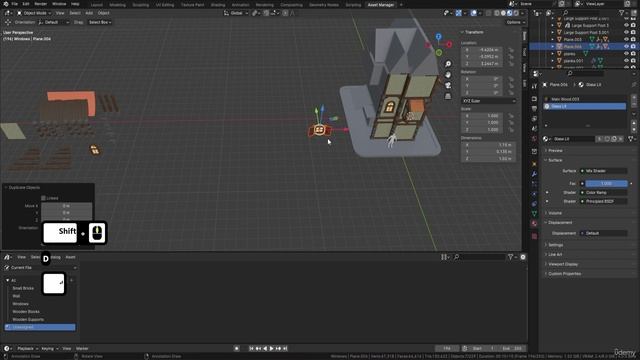This screenshot has height=360, width=640.
Task: Open the Color Ramp shader input
Action: coord(604,193)
